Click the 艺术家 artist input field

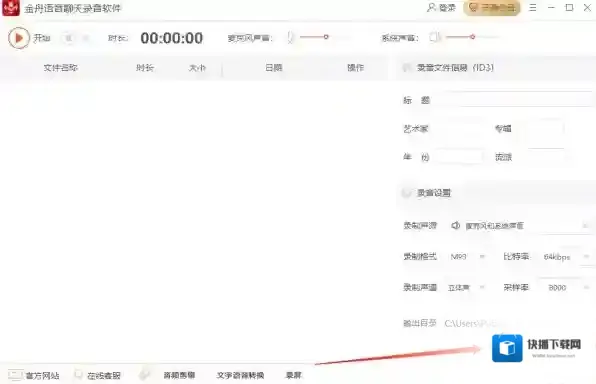point(460,129)
